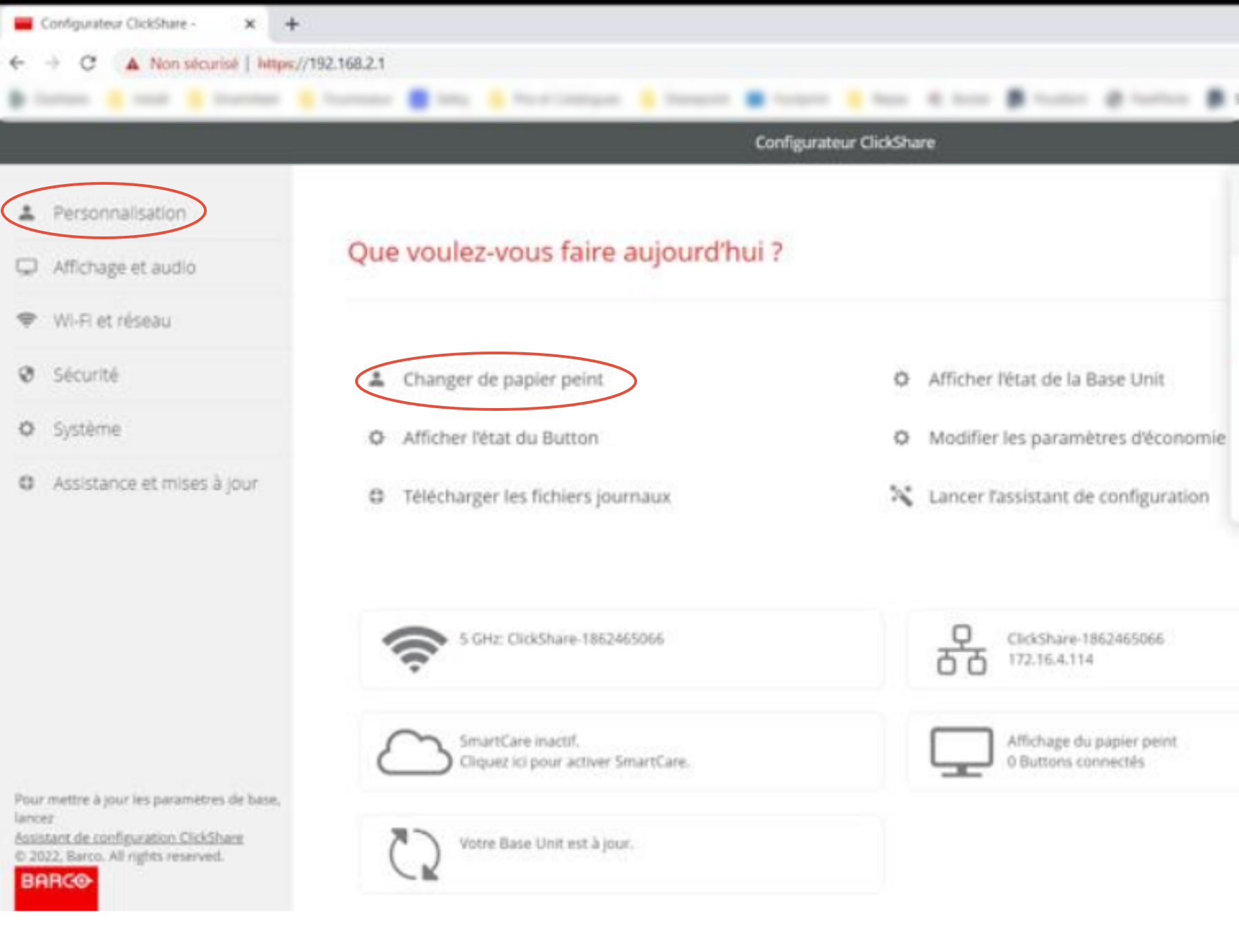Viewport: 1239px width, 952px height.
Task: Click Cliquez ici pour activer SmartCare
Action: pyautogui.click(x=574, y=762)
